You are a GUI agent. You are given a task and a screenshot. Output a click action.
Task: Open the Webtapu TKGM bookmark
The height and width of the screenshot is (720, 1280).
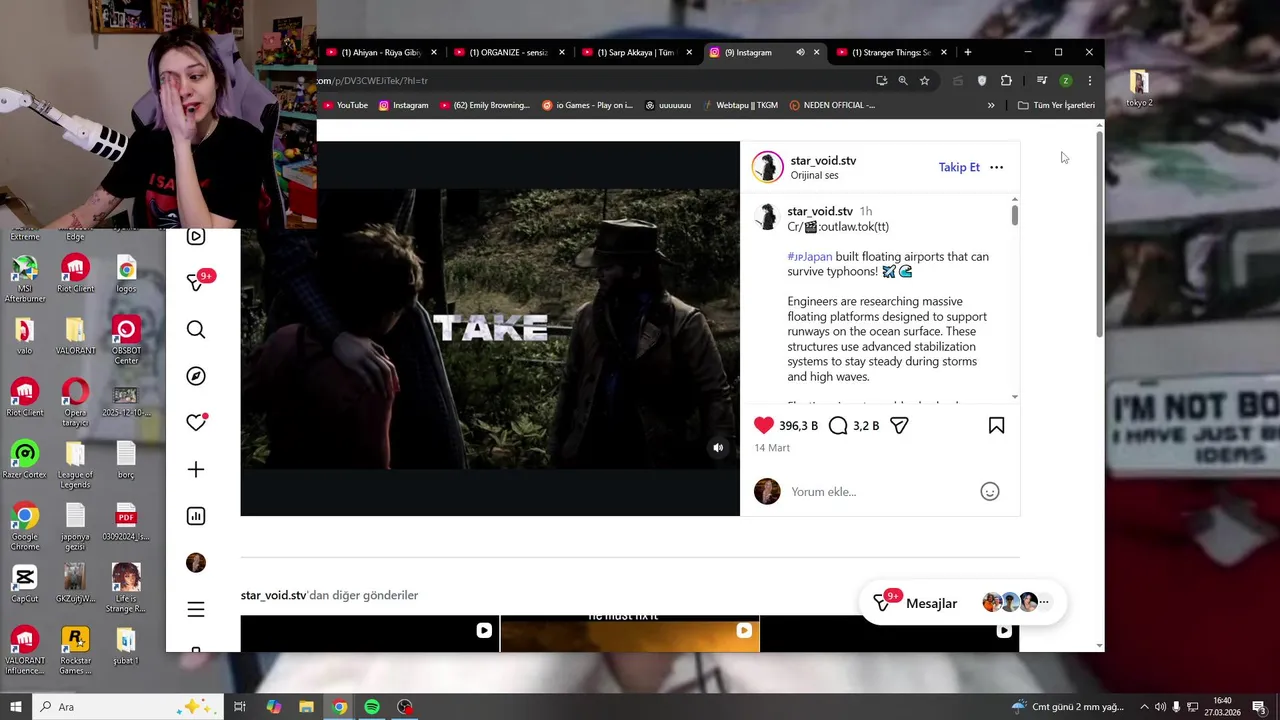(740, 105)
